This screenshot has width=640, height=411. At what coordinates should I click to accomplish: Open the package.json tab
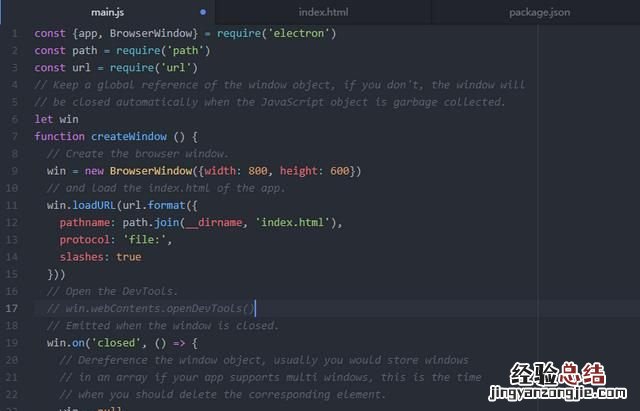(539, 12)
